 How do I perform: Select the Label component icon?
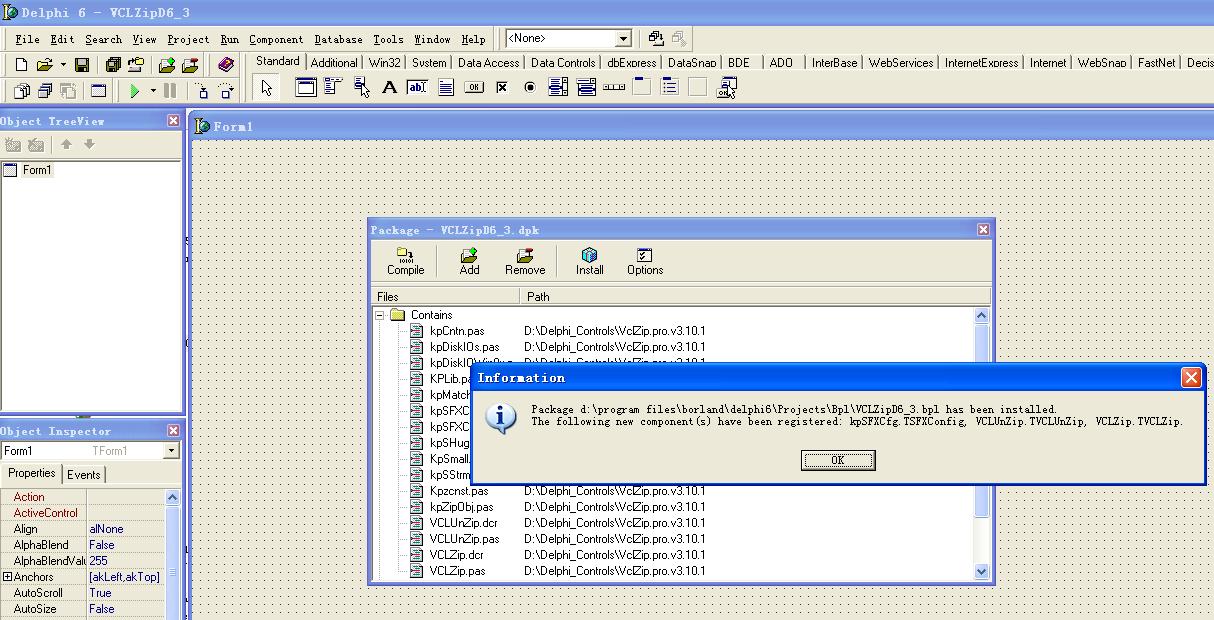coord(390,88)
